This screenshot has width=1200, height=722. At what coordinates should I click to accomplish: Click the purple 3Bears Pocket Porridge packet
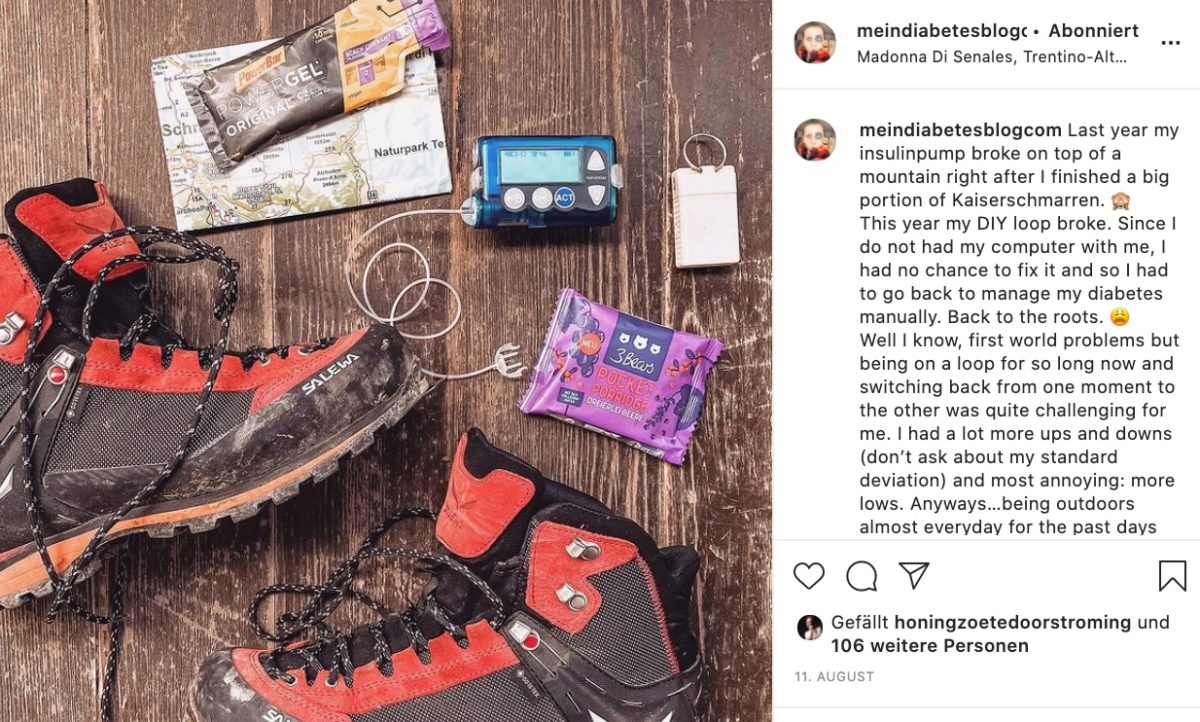click(619, 375)
